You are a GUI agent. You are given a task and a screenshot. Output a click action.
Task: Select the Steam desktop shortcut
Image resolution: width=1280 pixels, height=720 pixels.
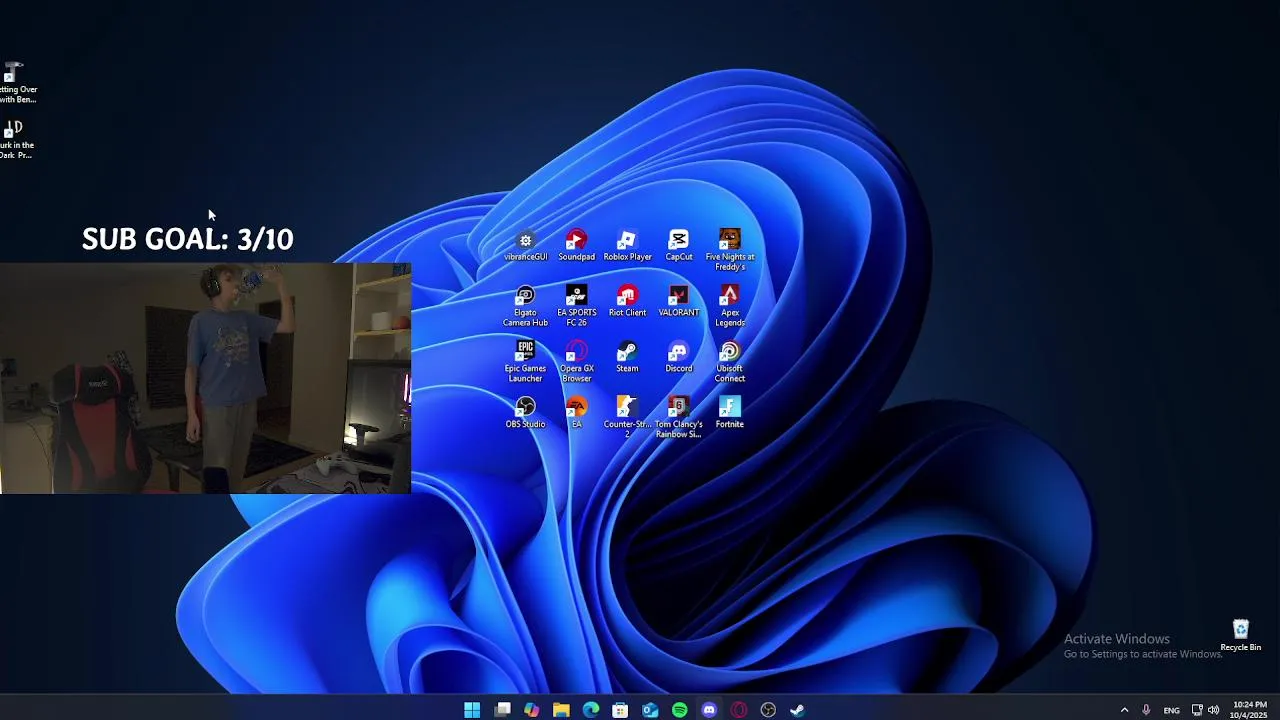[x=627, y=358]
